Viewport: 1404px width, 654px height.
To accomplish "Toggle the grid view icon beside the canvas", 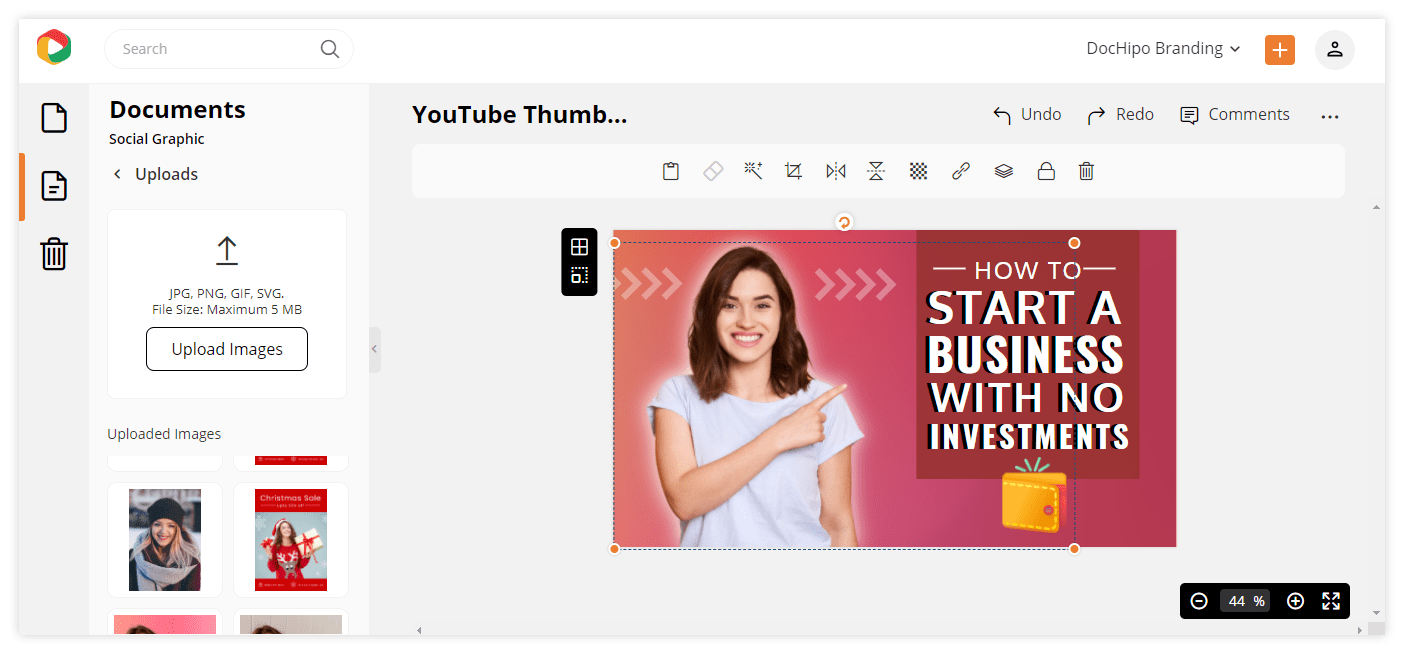I will click(579, 246).
